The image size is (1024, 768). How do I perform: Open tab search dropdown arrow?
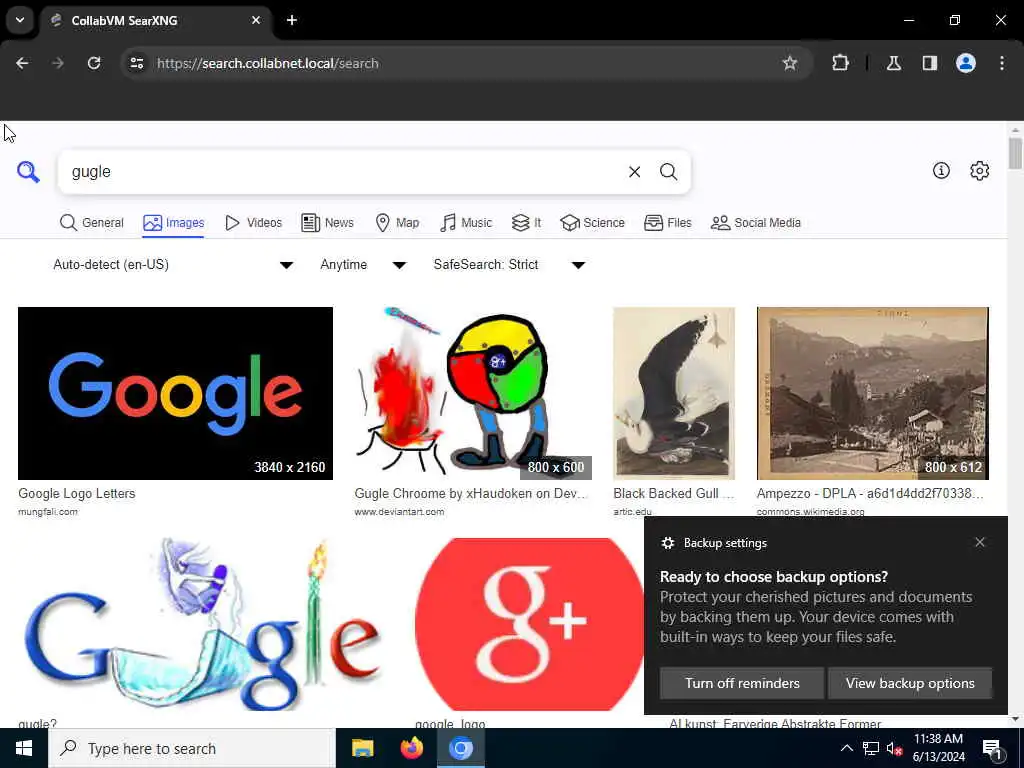coord(20,20)
